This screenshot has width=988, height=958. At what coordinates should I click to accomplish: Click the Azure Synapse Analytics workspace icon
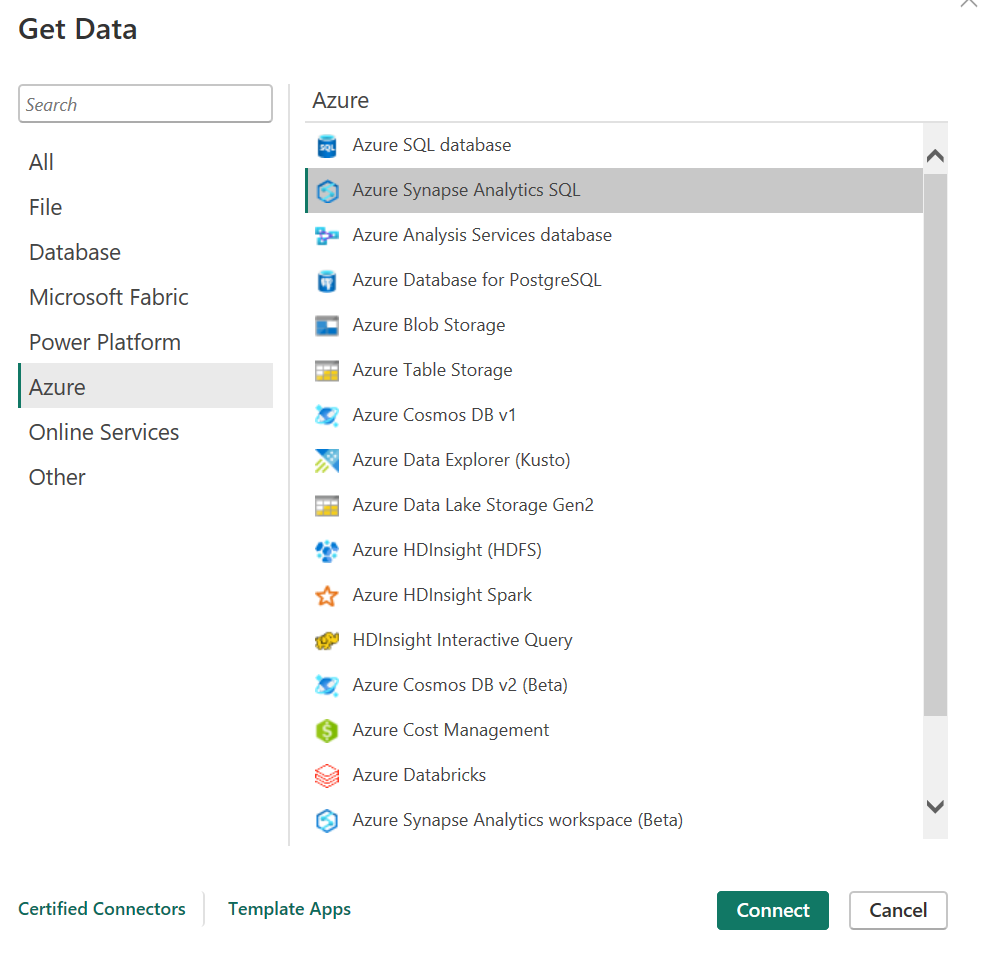[x=327, y=821]
